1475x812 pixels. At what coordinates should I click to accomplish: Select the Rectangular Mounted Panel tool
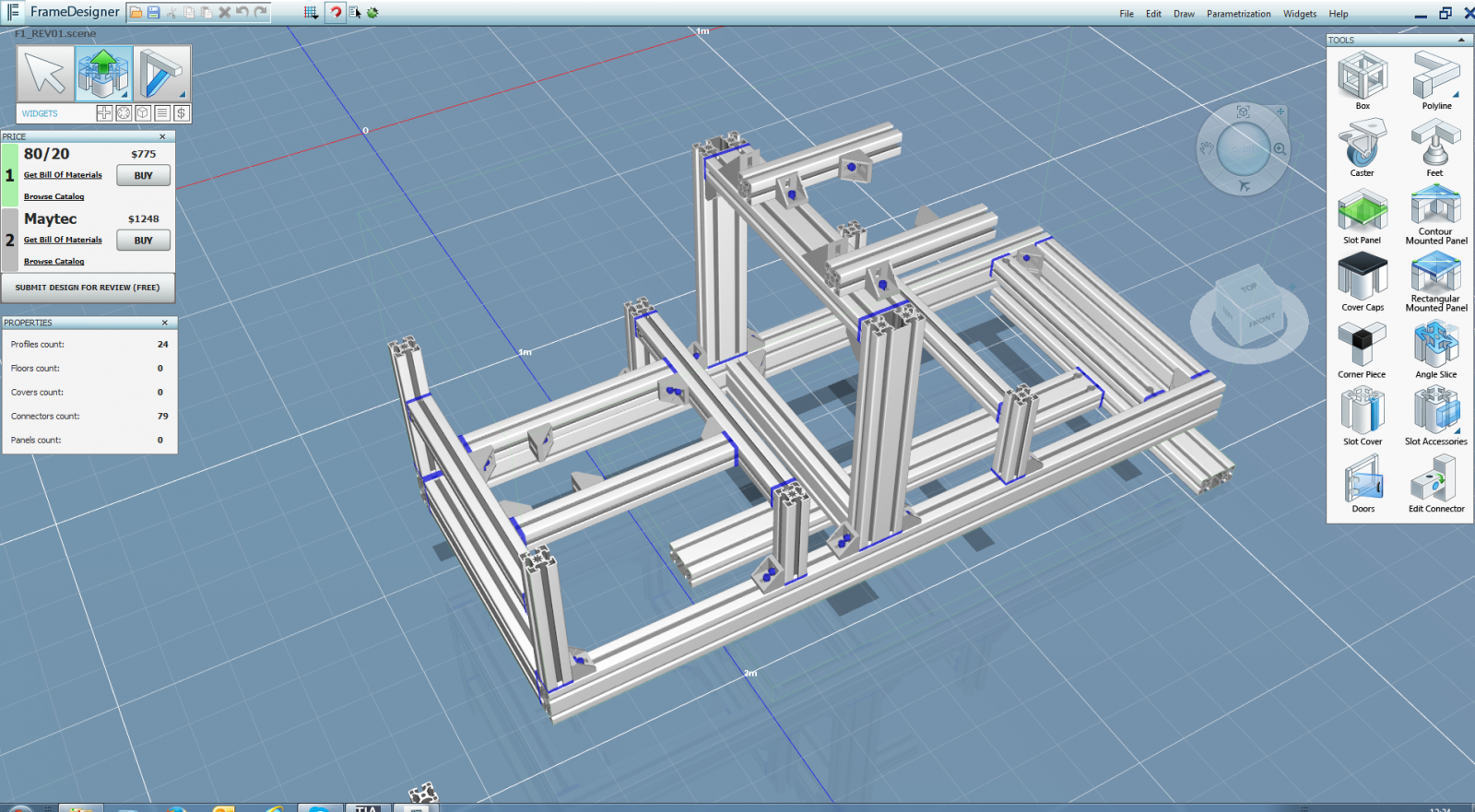click(1436, 281)
